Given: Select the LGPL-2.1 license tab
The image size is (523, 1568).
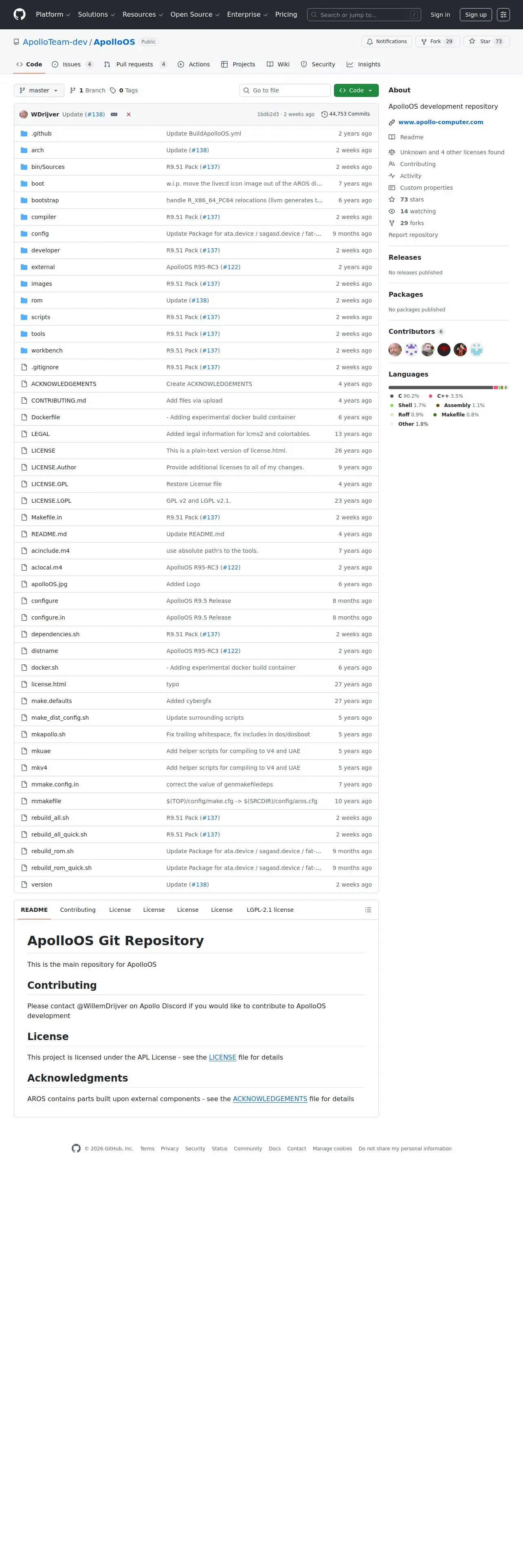Looking at the screenshot, I should click(270, 910).
